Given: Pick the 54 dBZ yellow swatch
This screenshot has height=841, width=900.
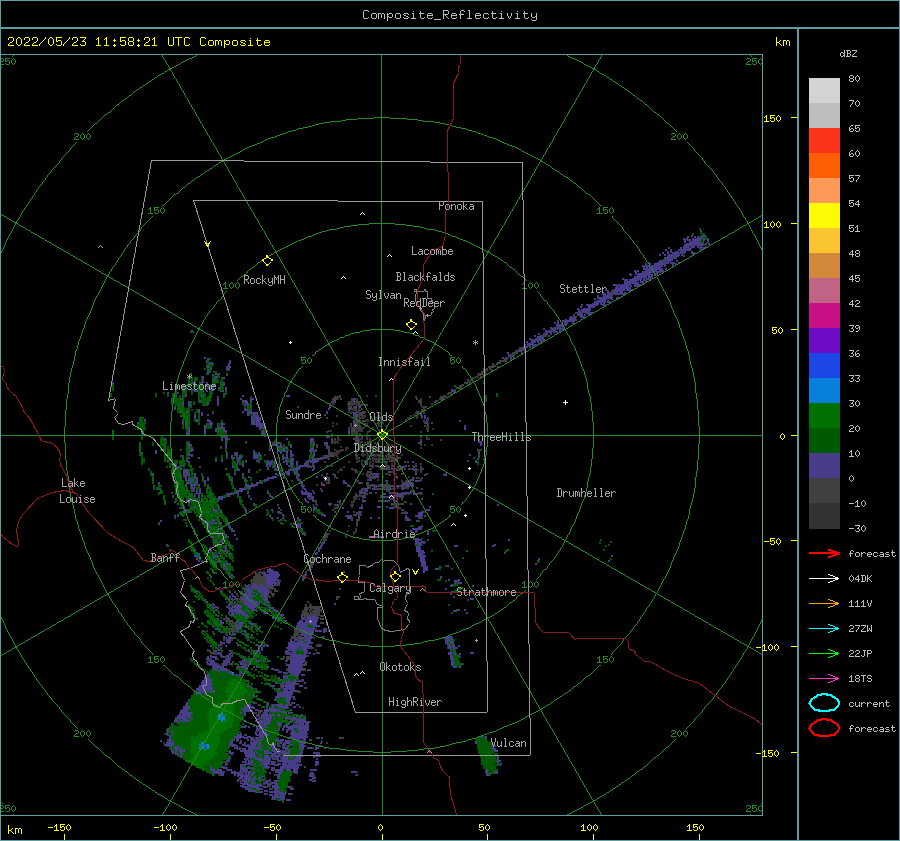Looking at the screenshot, I should point(824,215).
